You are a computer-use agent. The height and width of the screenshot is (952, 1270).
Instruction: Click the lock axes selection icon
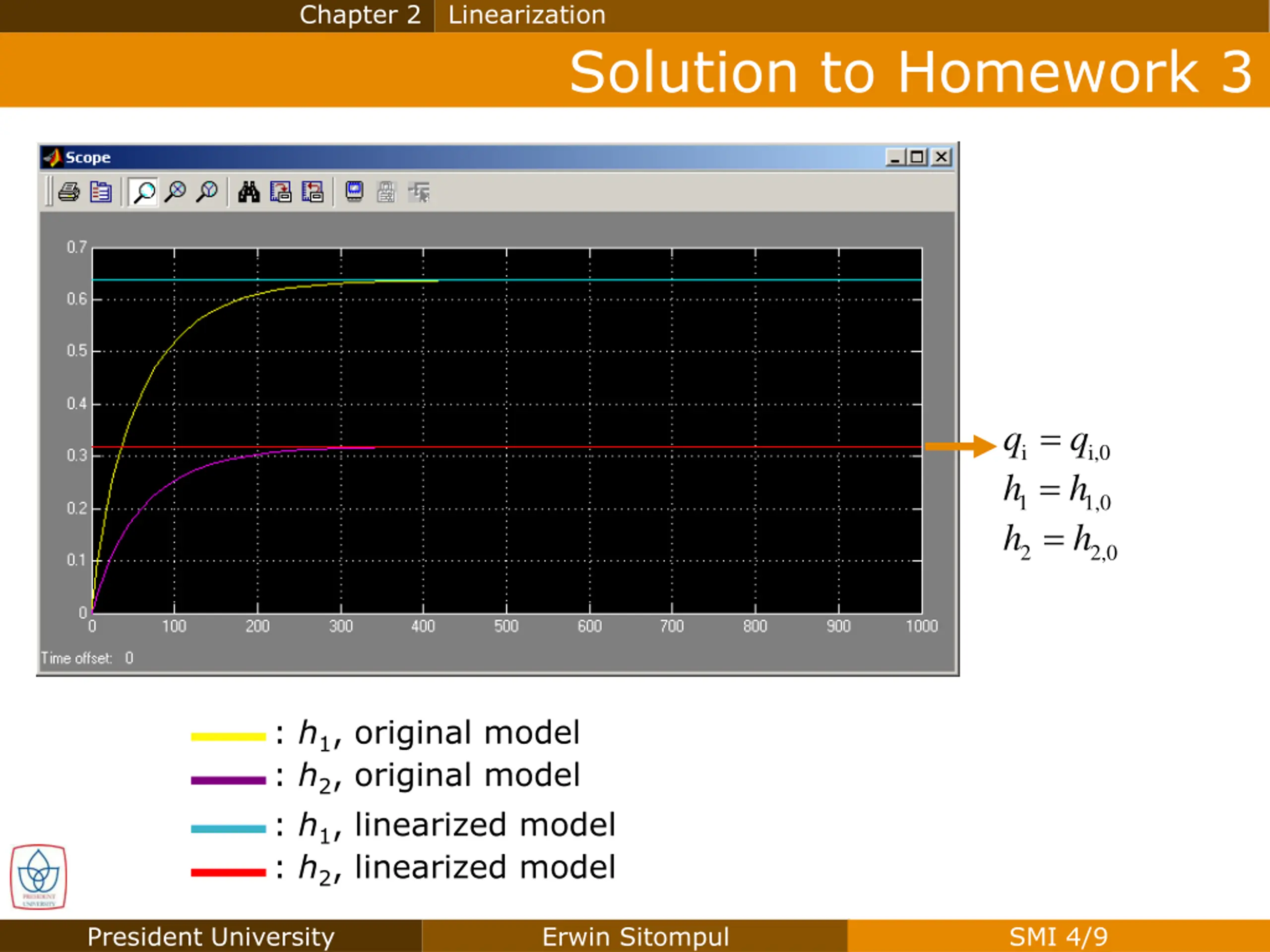[386, 192]
